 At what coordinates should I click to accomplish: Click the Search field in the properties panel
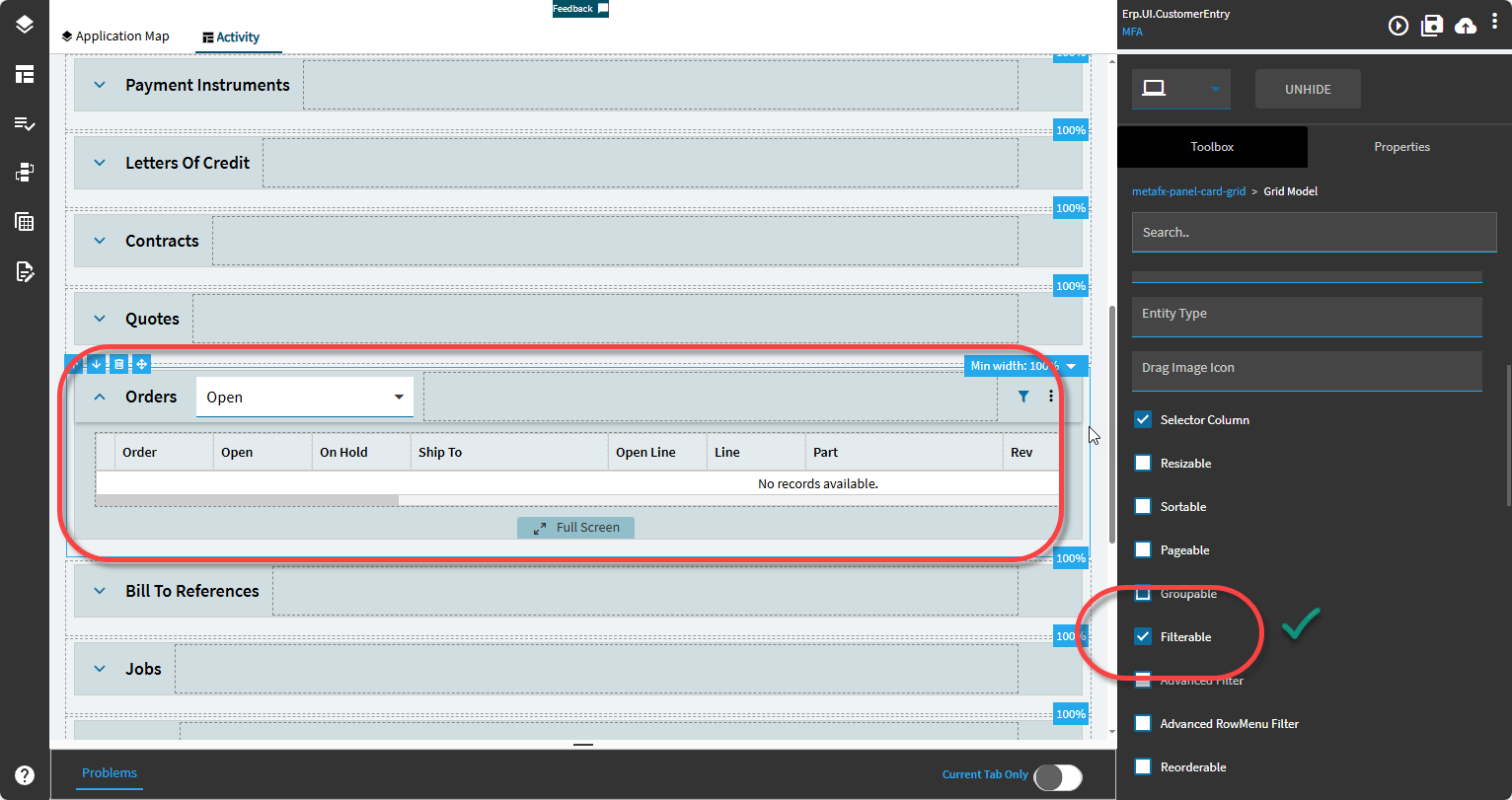[1315, 232]
